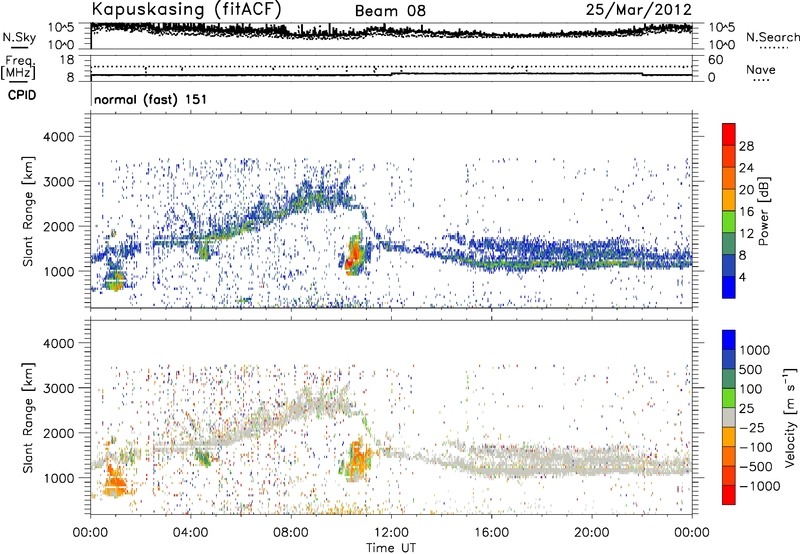Image resolution: width=800 pixels, height=554 pixels.
Task: Click the '08:00' time axis tick label
Action: [291, 533]
